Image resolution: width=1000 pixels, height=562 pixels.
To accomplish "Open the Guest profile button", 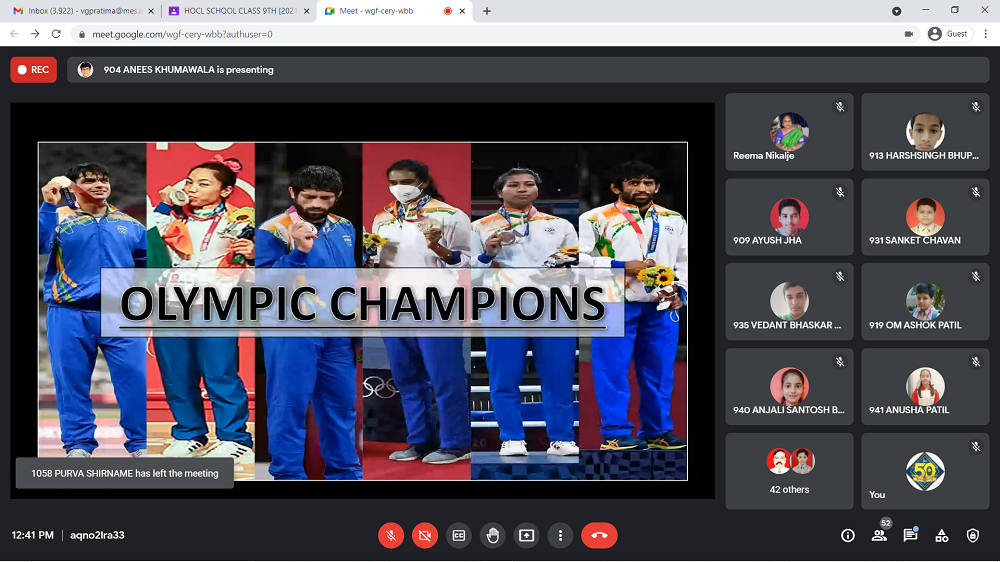I will coord(948,33).
